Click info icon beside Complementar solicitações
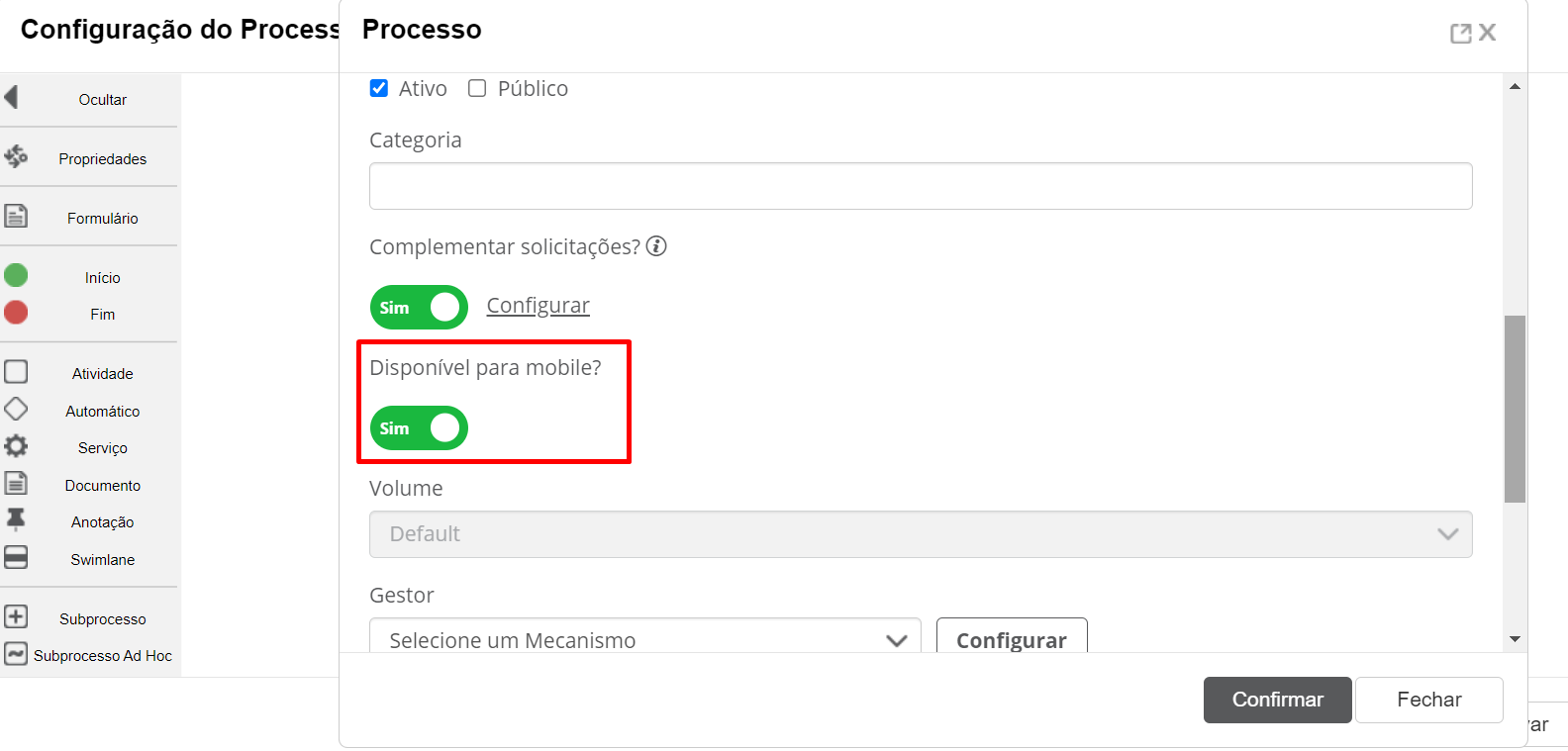This screenshot has width=1568, height=751. pos(656,246)
